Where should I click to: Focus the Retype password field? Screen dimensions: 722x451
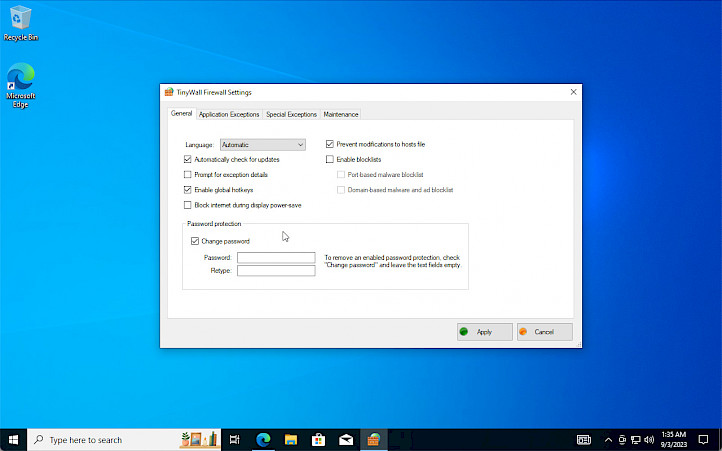tap(276, 270)
